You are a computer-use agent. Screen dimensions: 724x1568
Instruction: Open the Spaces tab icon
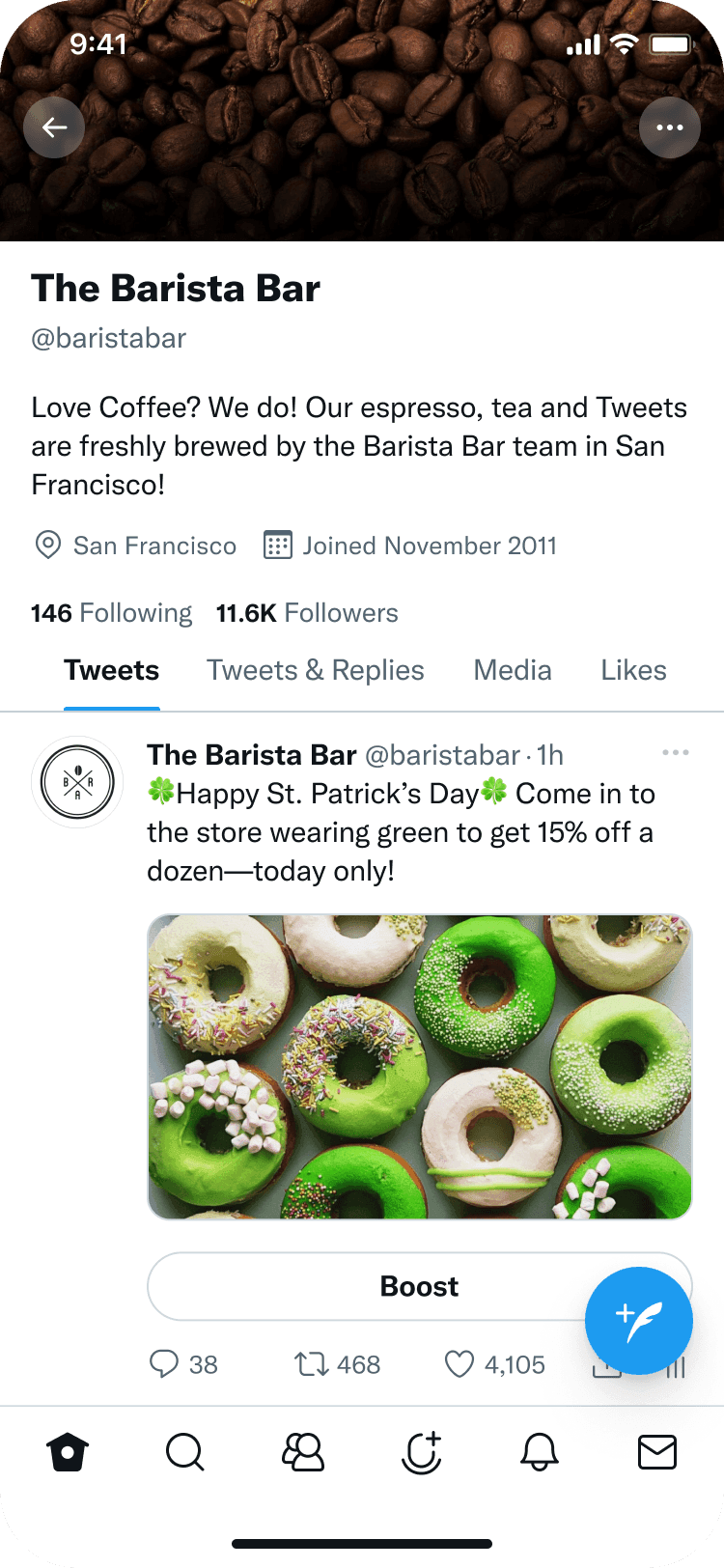[421, 1451]
